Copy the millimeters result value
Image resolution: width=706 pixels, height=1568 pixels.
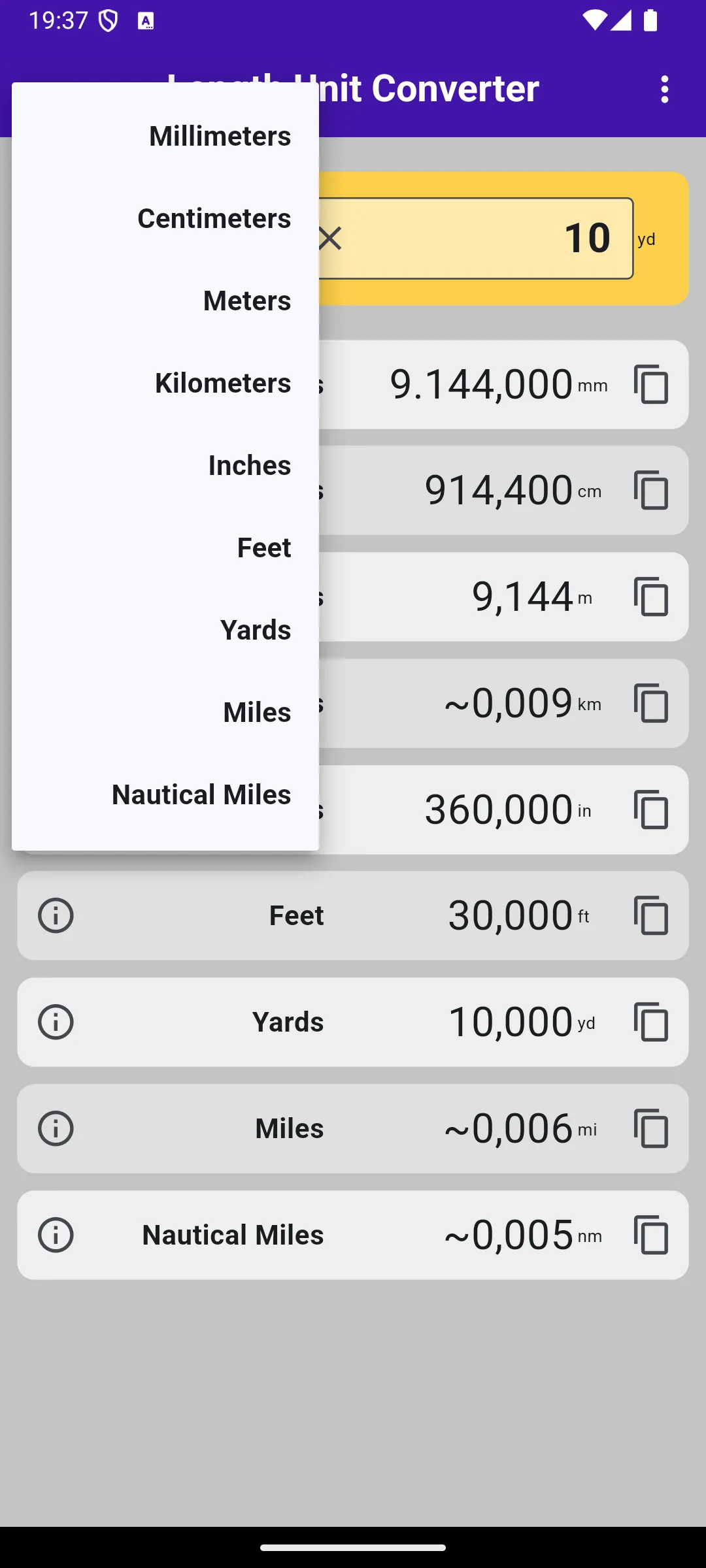[651, 384]
